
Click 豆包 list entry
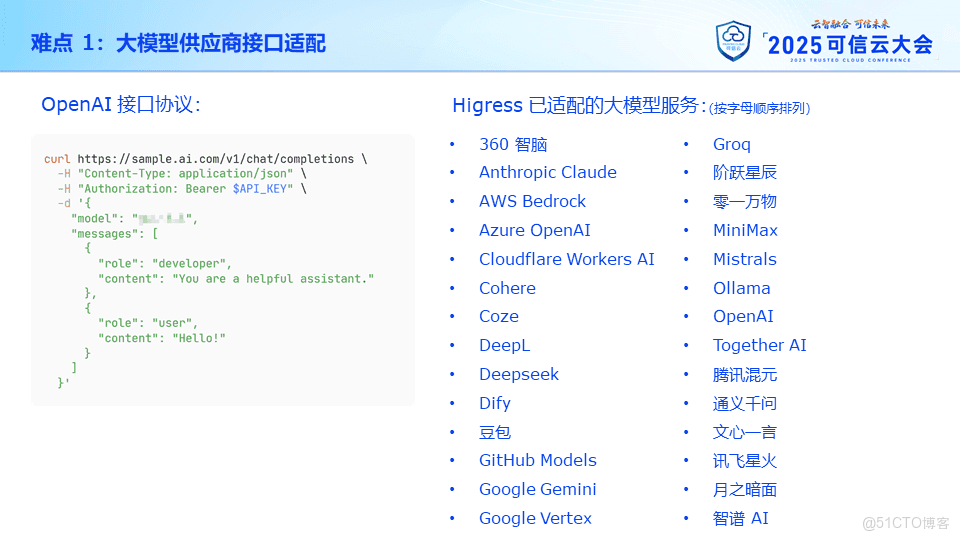[x=495, y=432]
